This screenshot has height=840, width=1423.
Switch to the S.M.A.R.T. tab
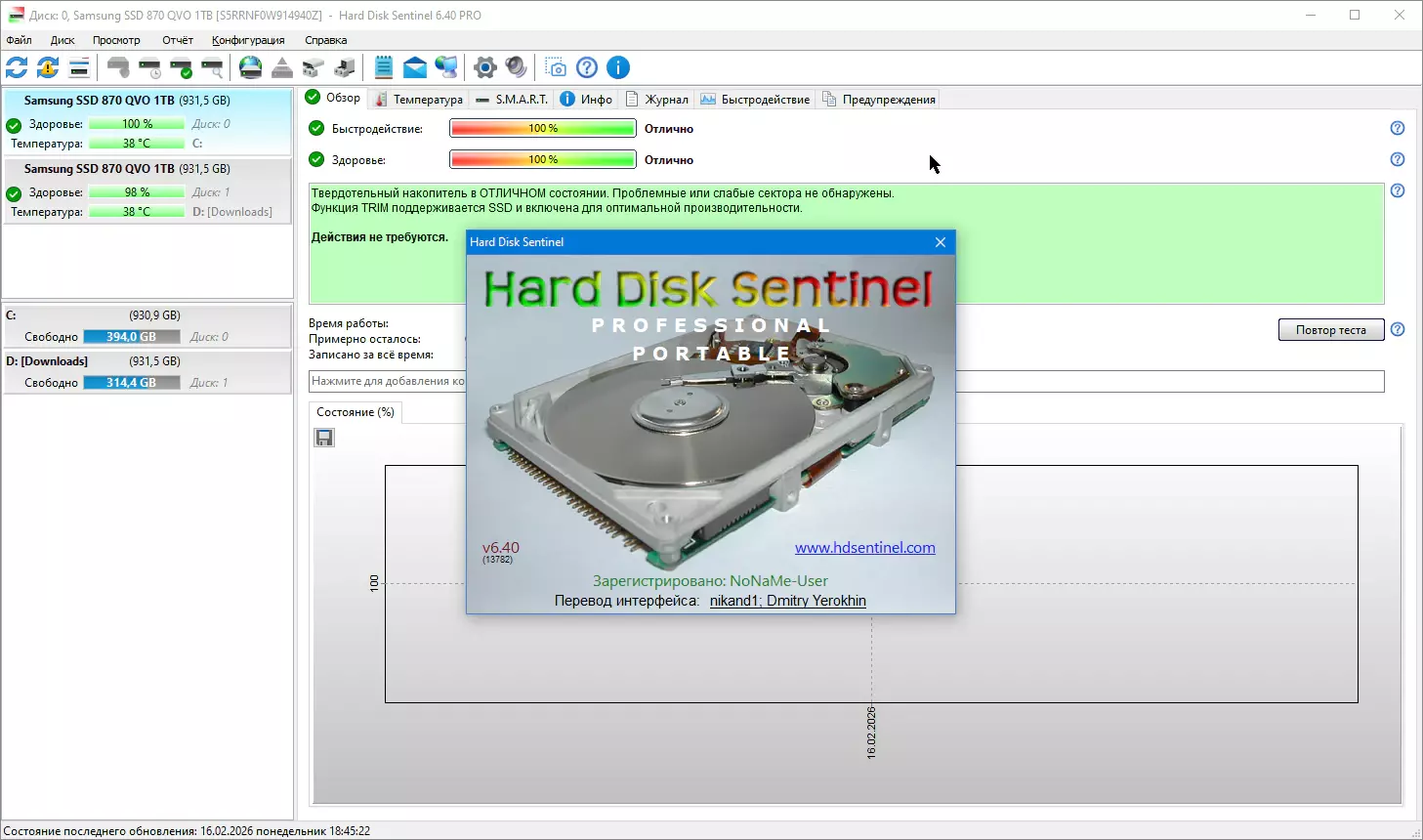[x=512, y=100]
